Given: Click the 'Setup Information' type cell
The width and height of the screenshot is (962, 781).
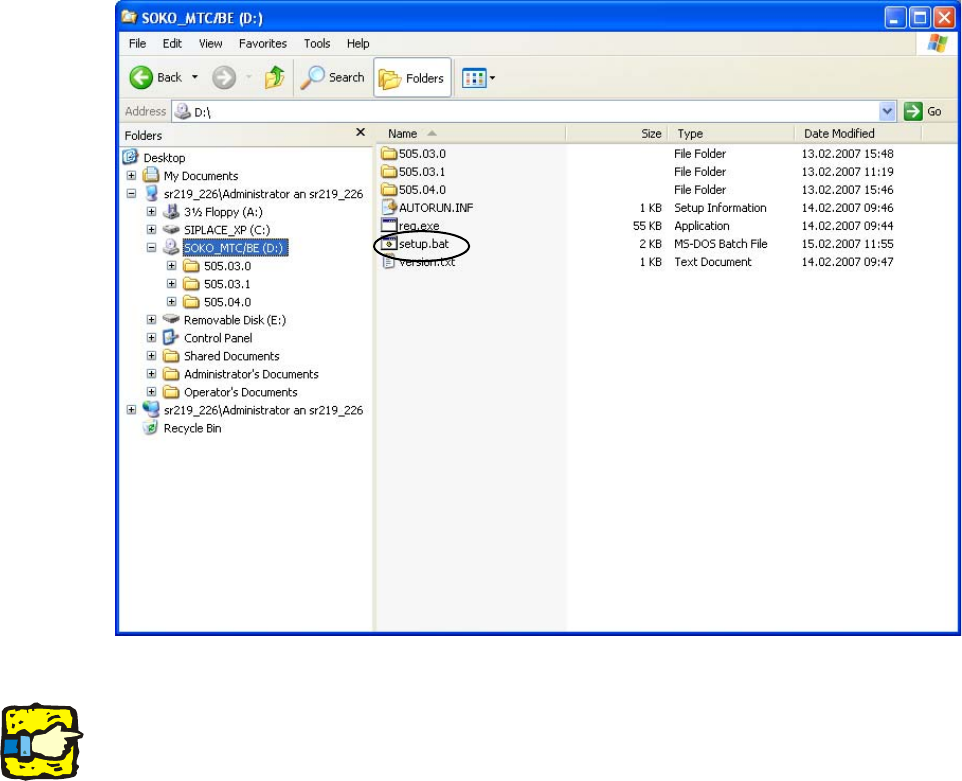Looking at the screenshot, I should pyautogui.click(x=720, y=207).
